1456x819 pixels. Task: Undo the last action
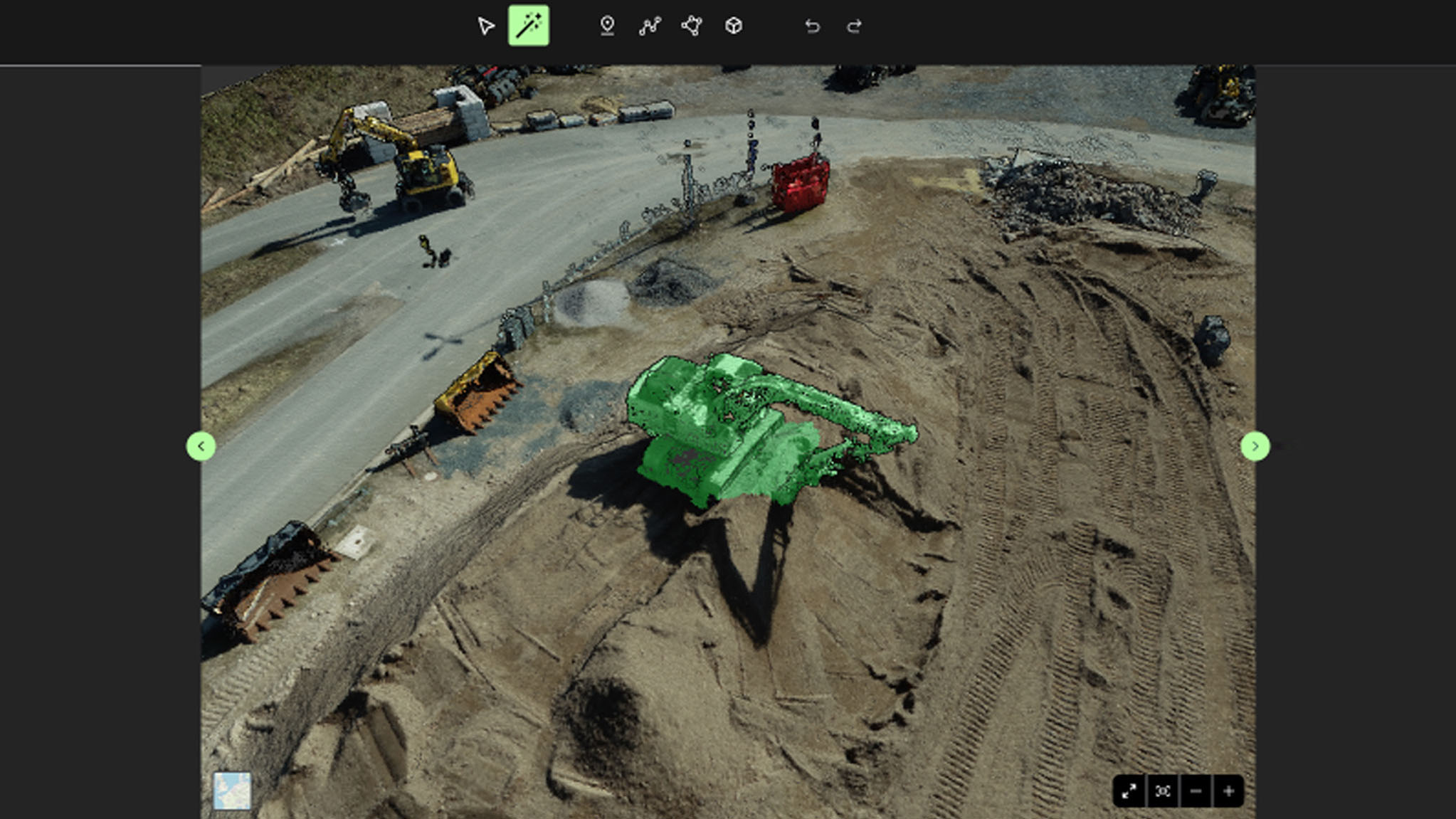812,26
